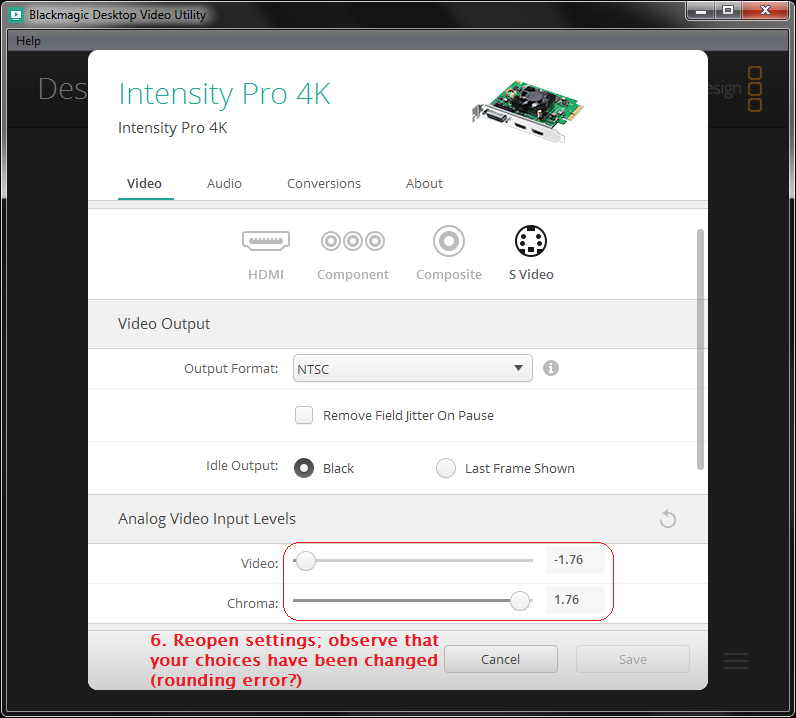Click the Chroma level value field 1.76
The height and width of the screenshot is (718, 796).
click(x=575, y=600)
